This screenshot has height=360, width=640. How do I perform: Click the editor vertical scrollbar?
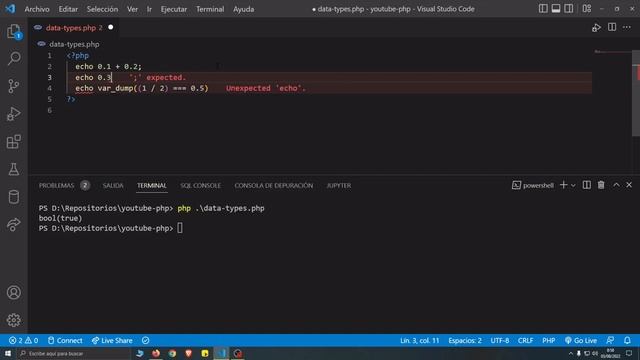636,93
